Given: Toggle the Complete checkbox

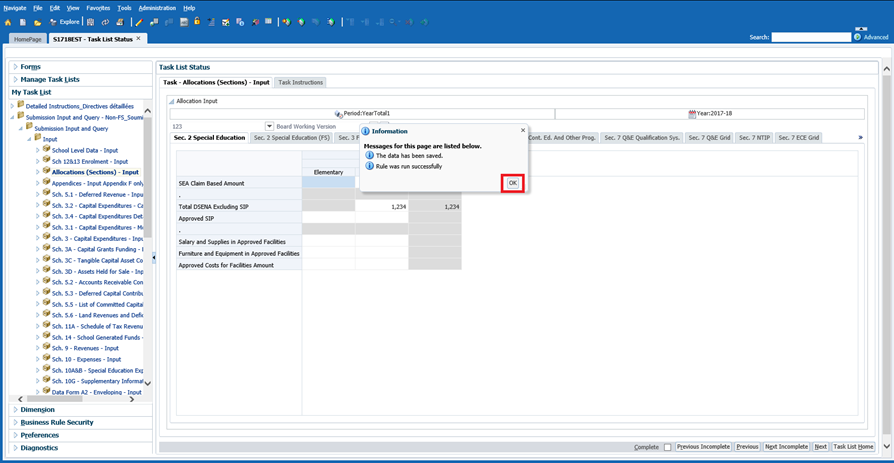Looking at the screenshot, I should pyautogui.click(x=668, y=447).
